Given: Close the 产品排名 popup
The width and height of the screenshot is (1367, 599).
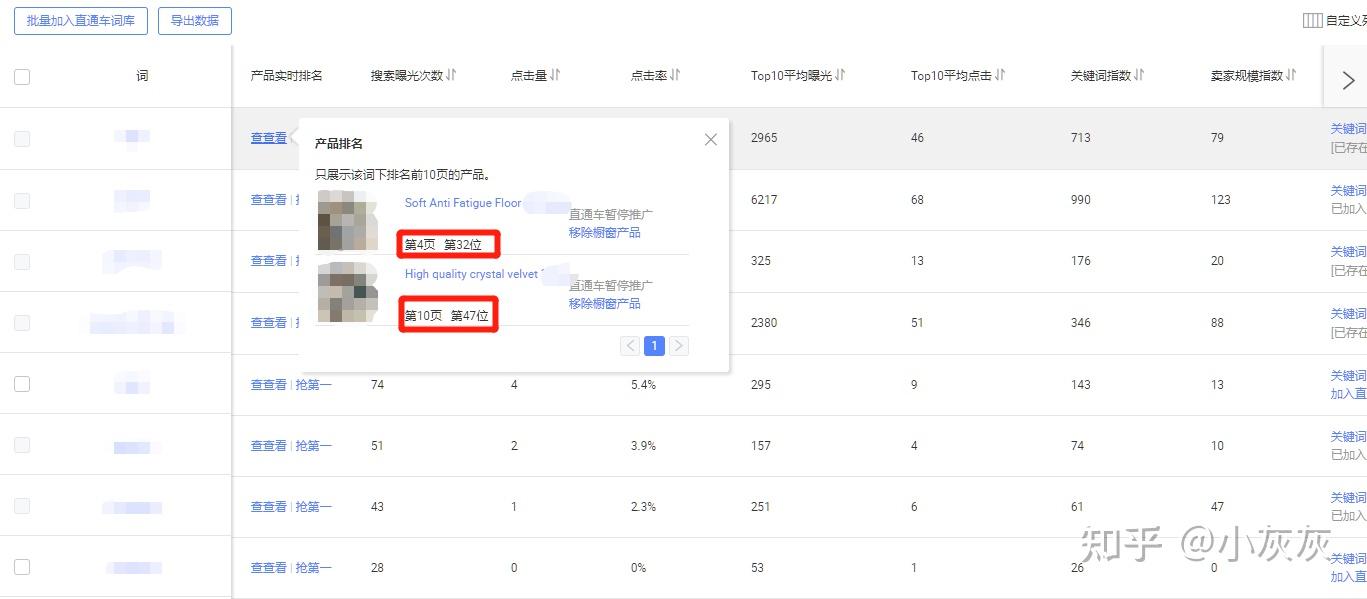Looking at the screenshot, I should (711, 140).
